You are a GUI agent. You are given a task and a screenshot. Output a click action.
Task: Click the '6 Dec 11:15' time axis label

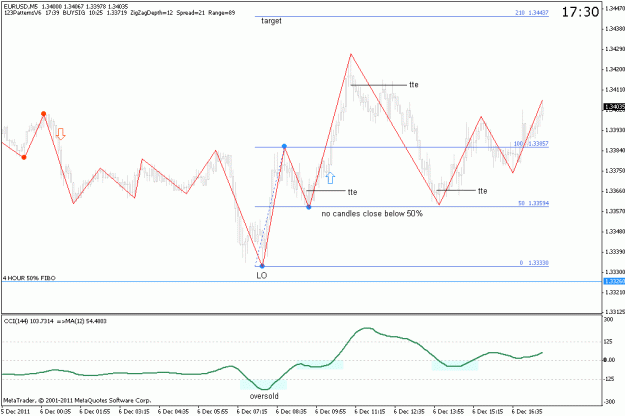pyautogui.click(x=370, y=411)
